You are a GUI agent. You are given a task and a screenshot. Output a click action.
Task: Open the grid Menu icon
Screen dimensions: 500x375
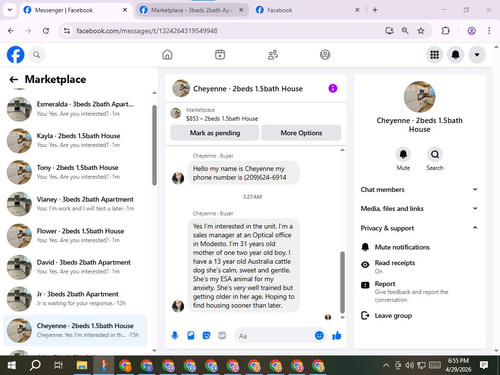(434, 55)
